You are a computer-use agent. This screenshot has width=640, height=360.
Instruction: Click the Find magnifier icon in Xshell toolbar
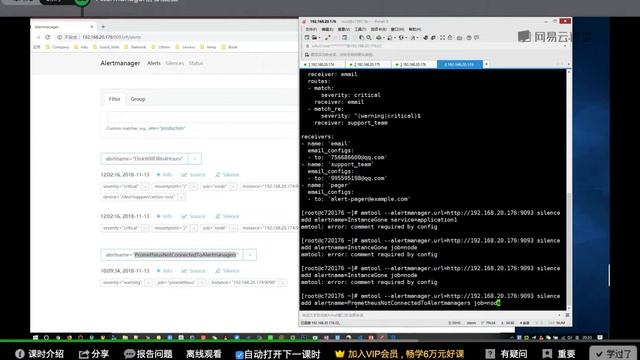[x=369, y=38]
